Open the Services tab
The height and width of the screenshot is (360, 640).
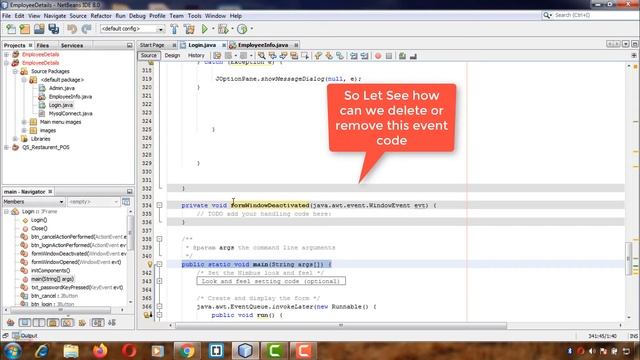[x=72, y=45]
